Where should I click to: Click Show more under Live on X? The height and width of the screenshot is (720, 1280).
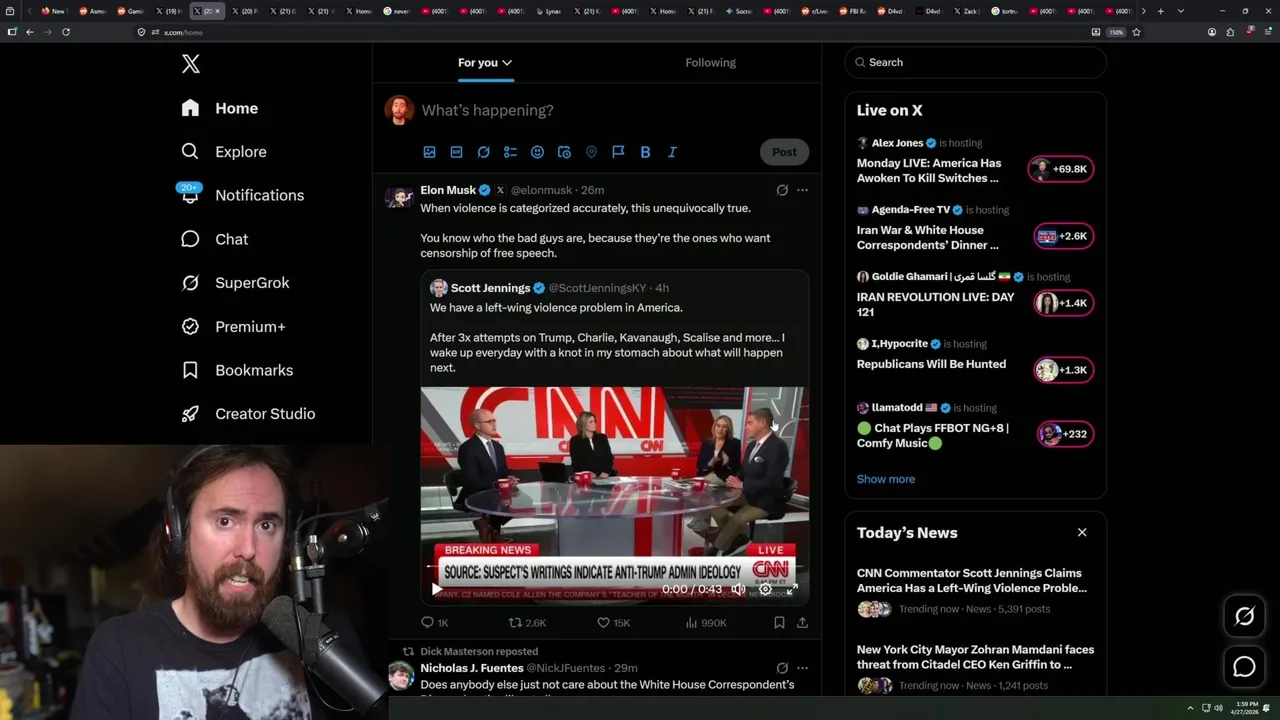pos(885,479)
